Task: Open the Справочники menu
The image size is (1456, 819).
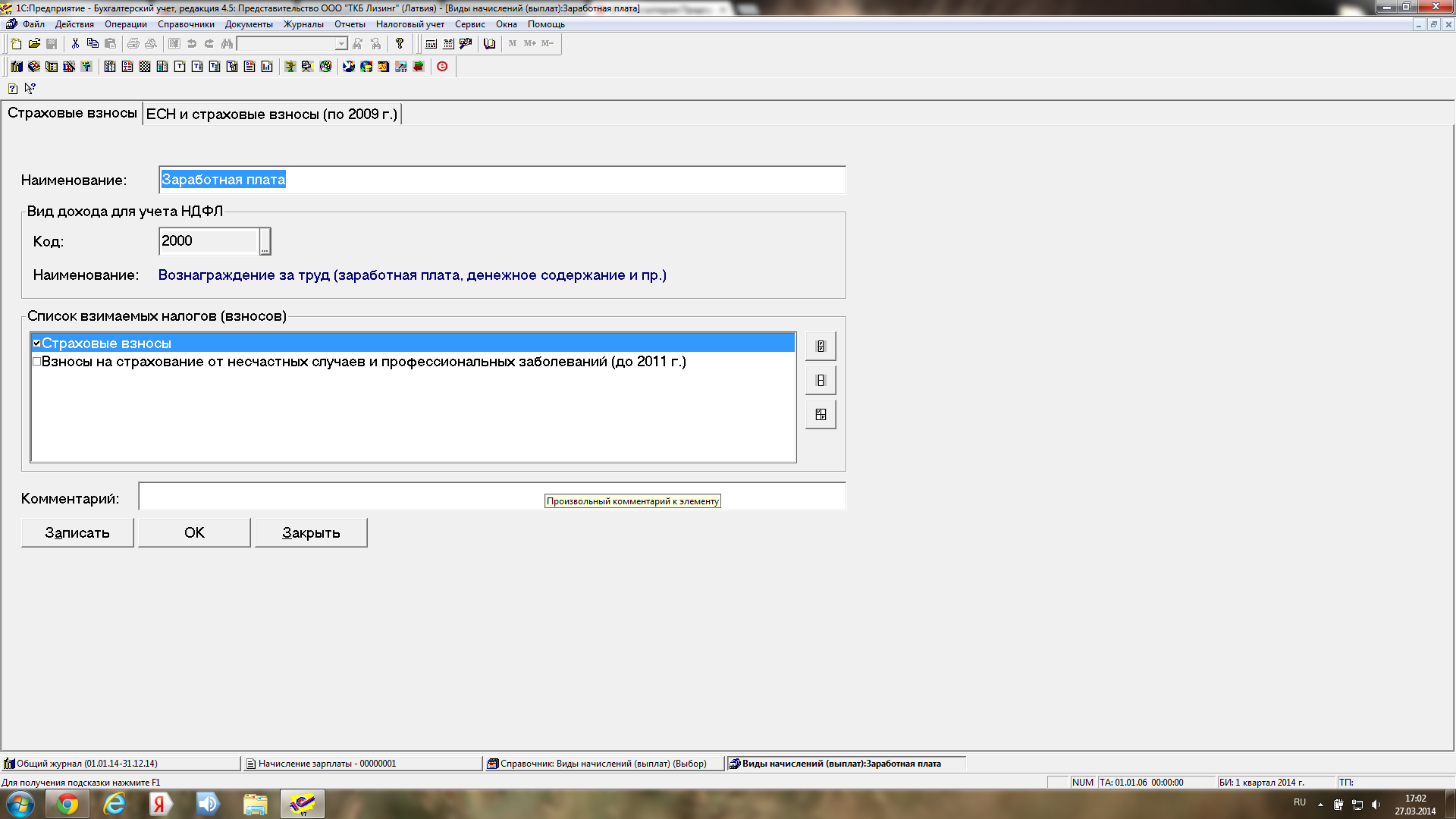Action: [x=186, y=24]
